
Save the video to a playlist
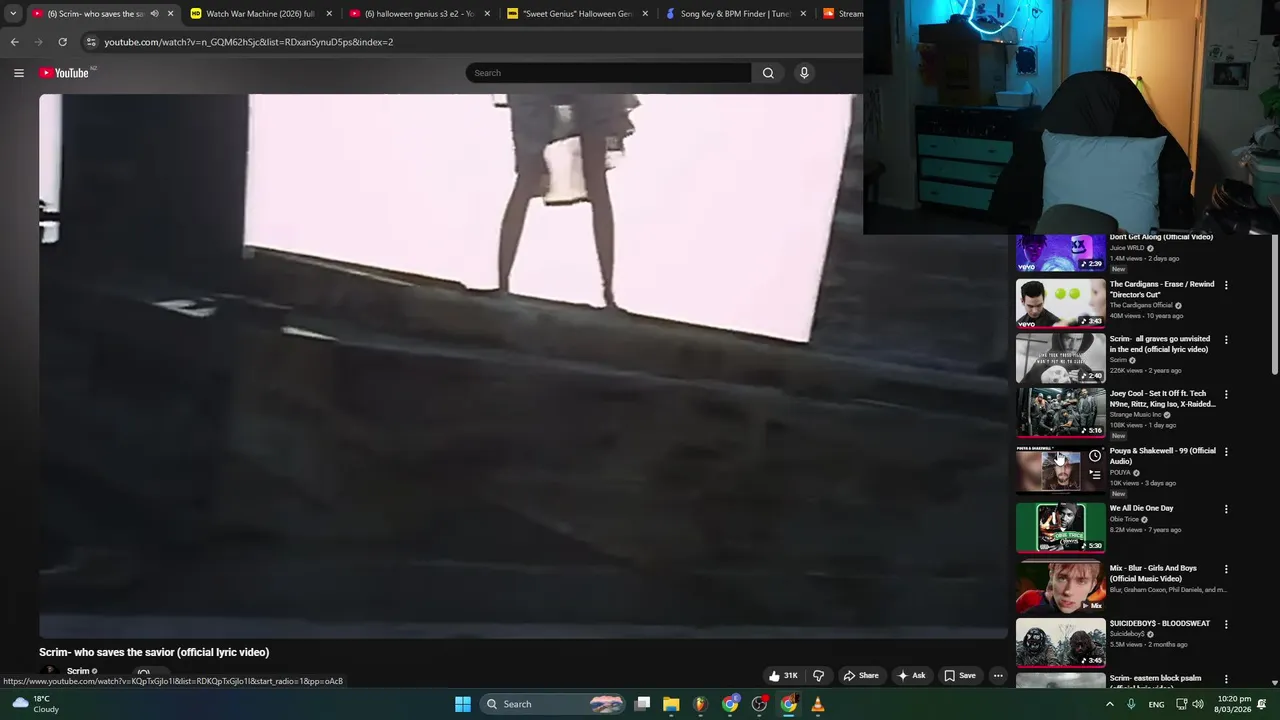tap(960, 675)
